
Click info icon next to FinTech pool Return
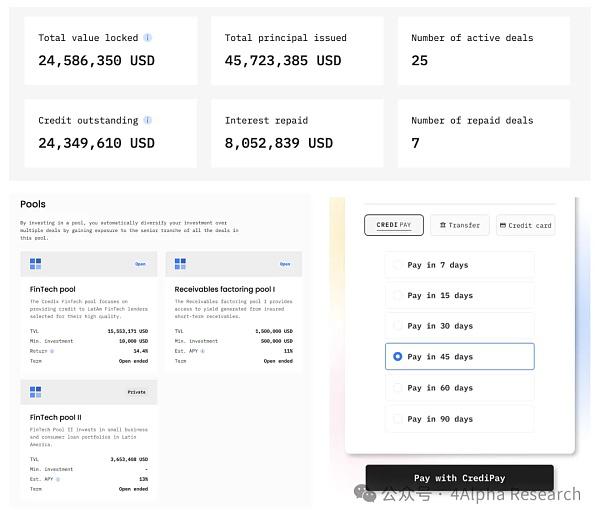click(50, 351)
